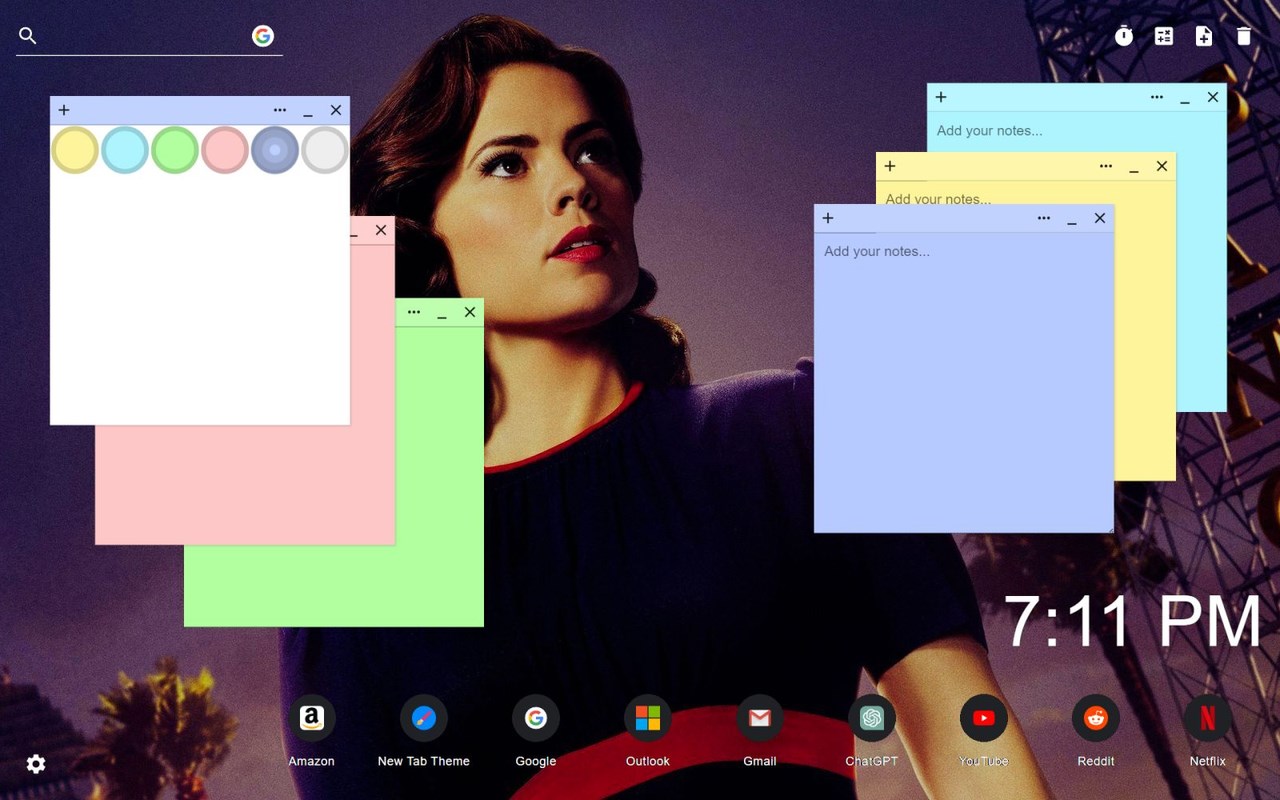Open the stopwatch timer tool

(x=1124, y=36)
